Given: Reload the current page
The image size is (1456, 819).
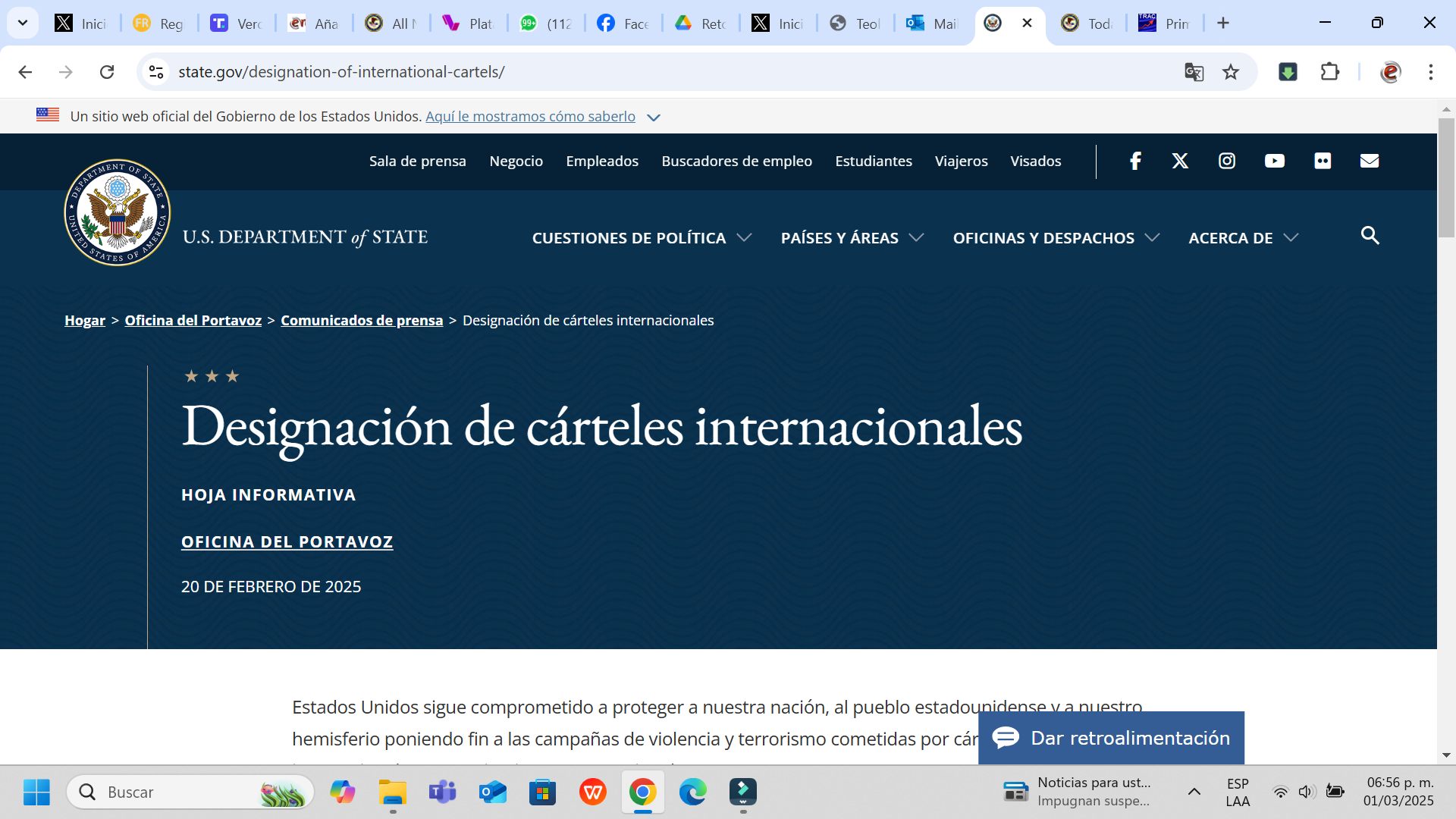Looking at the screenshot, I should pyautogui.click(x=107, y=72).
